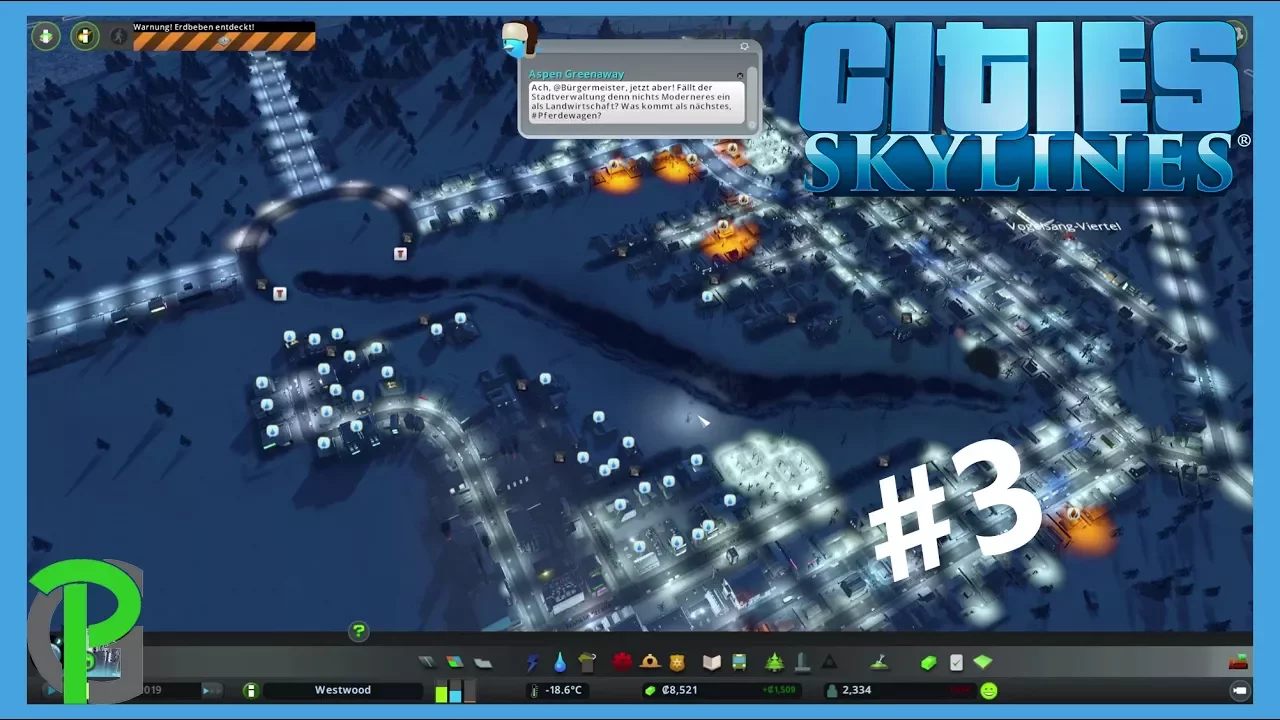1280x720 pixels.
Task: Click the green city info button beside Westwood
Action: coord(251,690)
